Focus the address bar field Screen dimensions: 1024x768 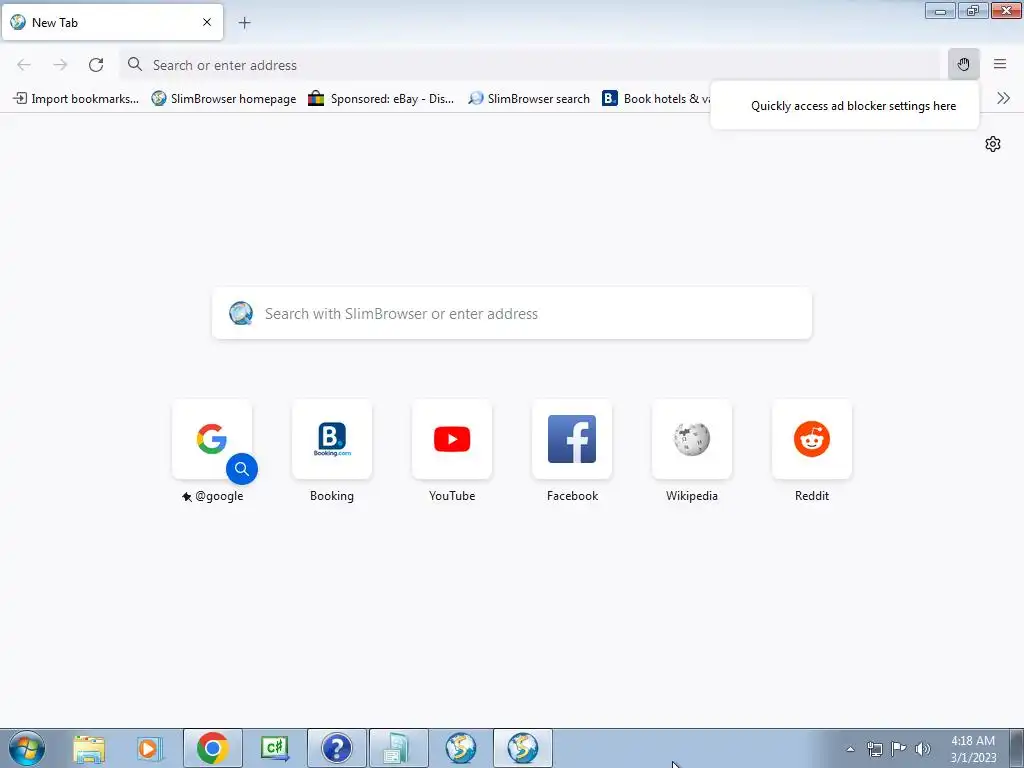pyautogui.click(x=530, y=65)
